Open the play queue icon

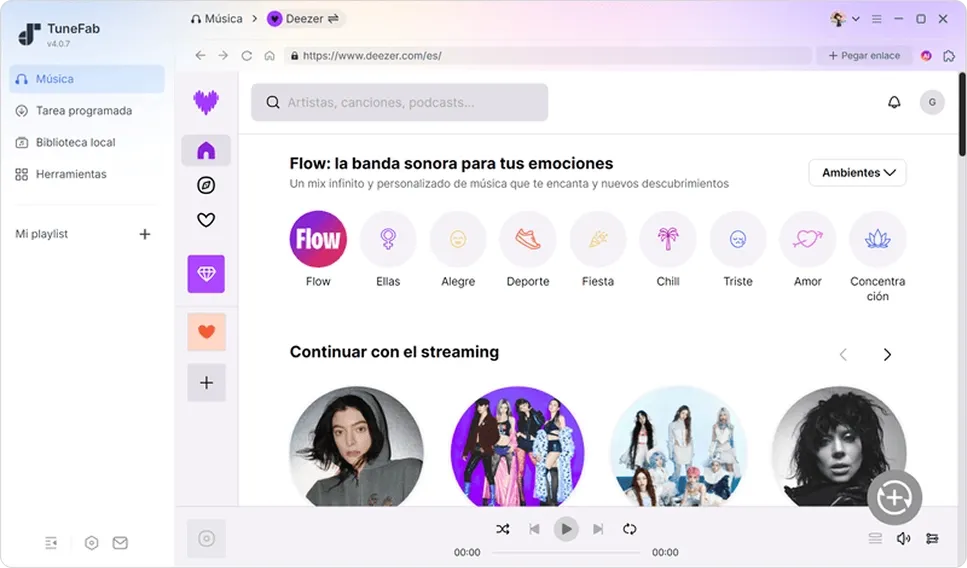(x=875, y=538)
